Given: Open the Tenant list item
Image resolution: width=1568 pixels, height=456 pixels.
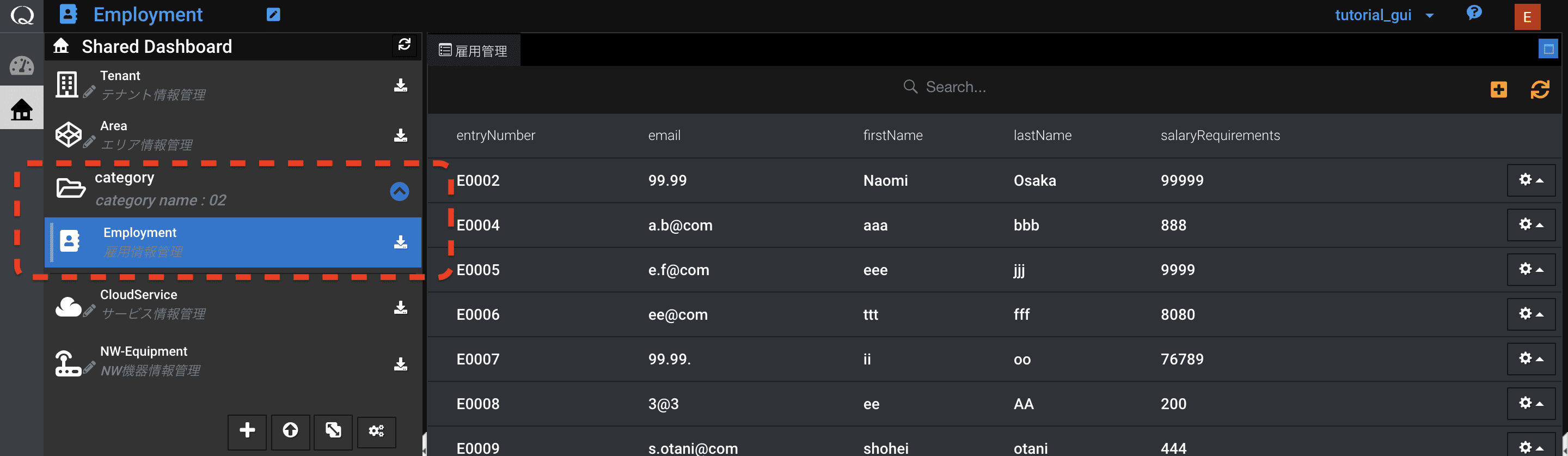Looking at the screenshot, I should (233, 85).
